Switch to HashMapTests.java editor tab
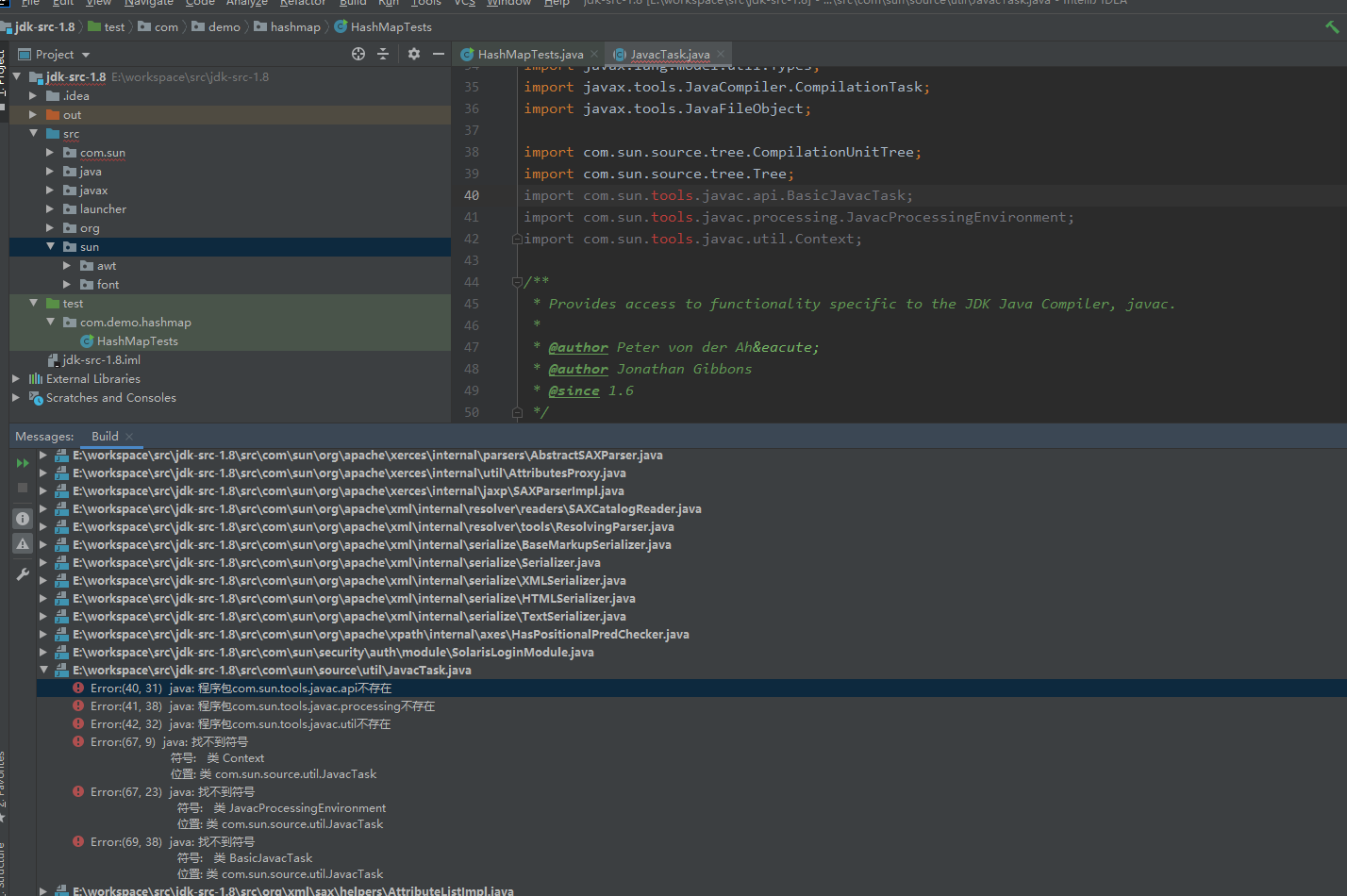 [x=530, y=55]
